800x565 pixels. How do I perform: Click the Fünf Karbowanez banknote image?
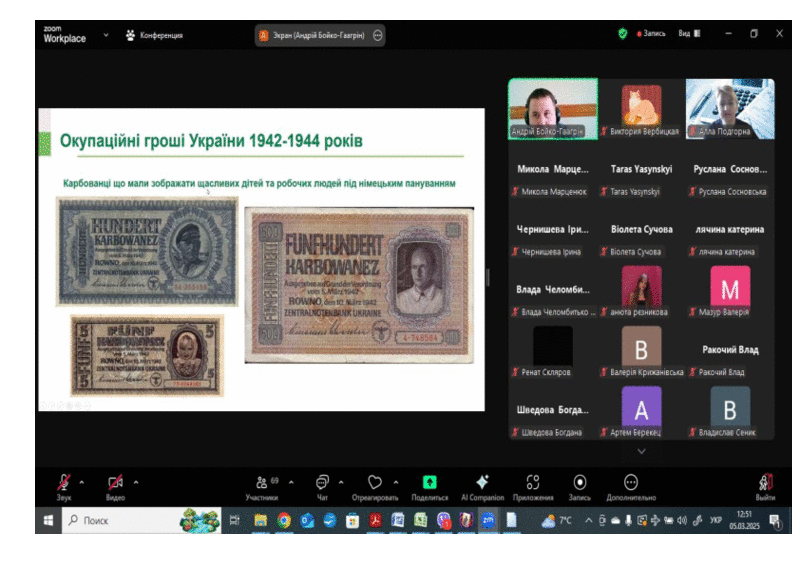point(147,356)
